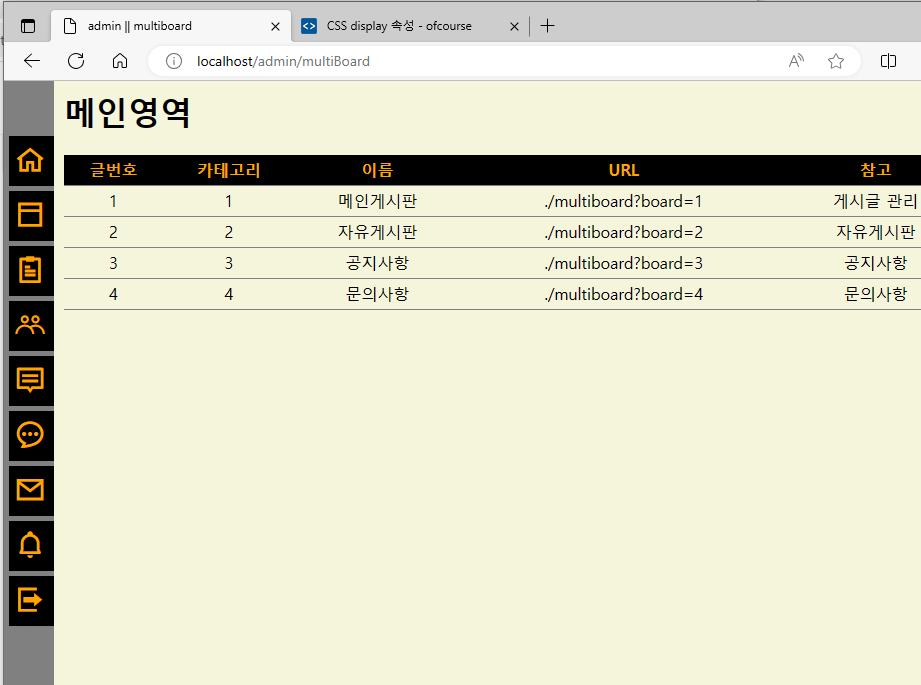921x685 pixels.
Task: Open the users group icon in sidebar
Action: 31,325
